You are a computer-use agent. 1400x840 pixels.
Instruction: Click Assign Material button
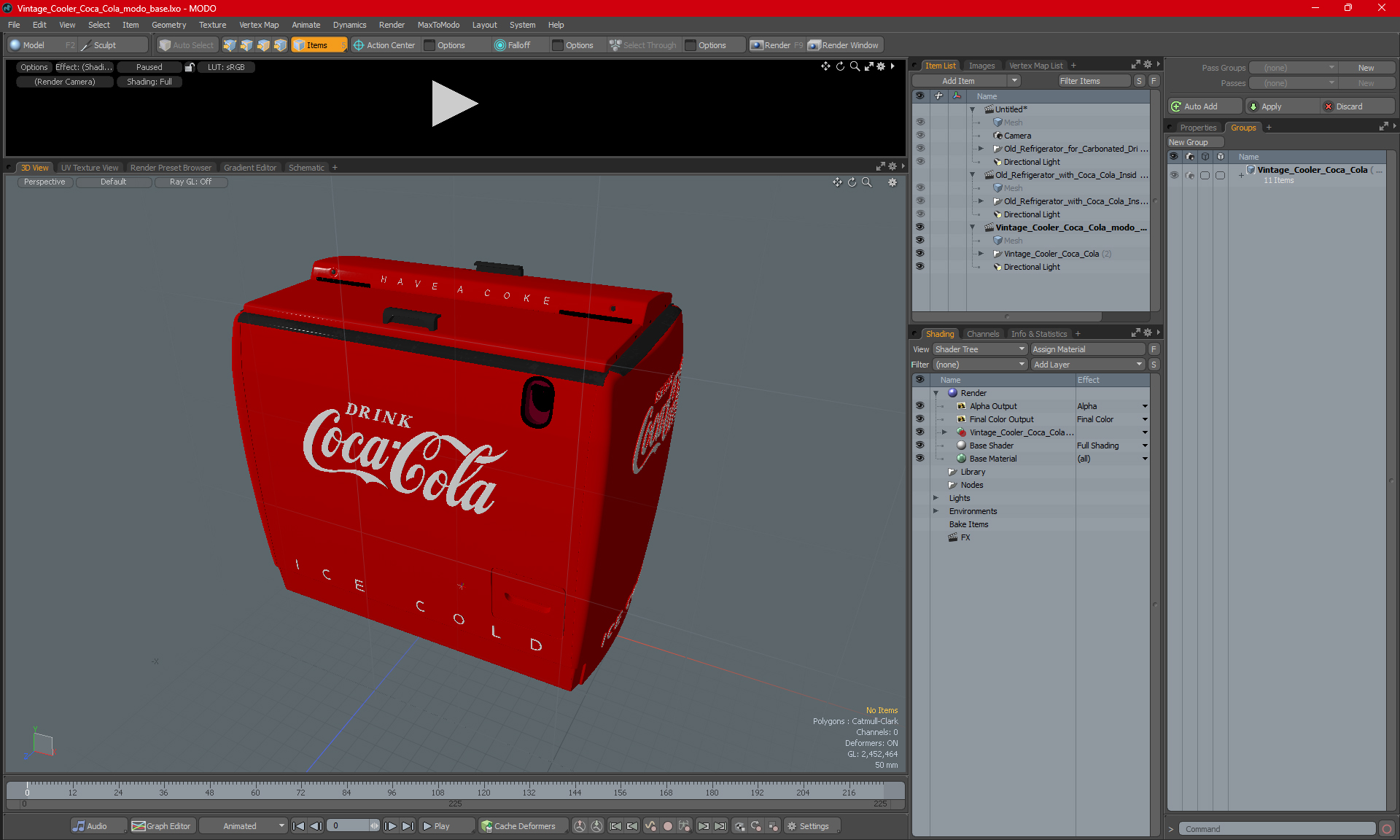(1087, 349)
